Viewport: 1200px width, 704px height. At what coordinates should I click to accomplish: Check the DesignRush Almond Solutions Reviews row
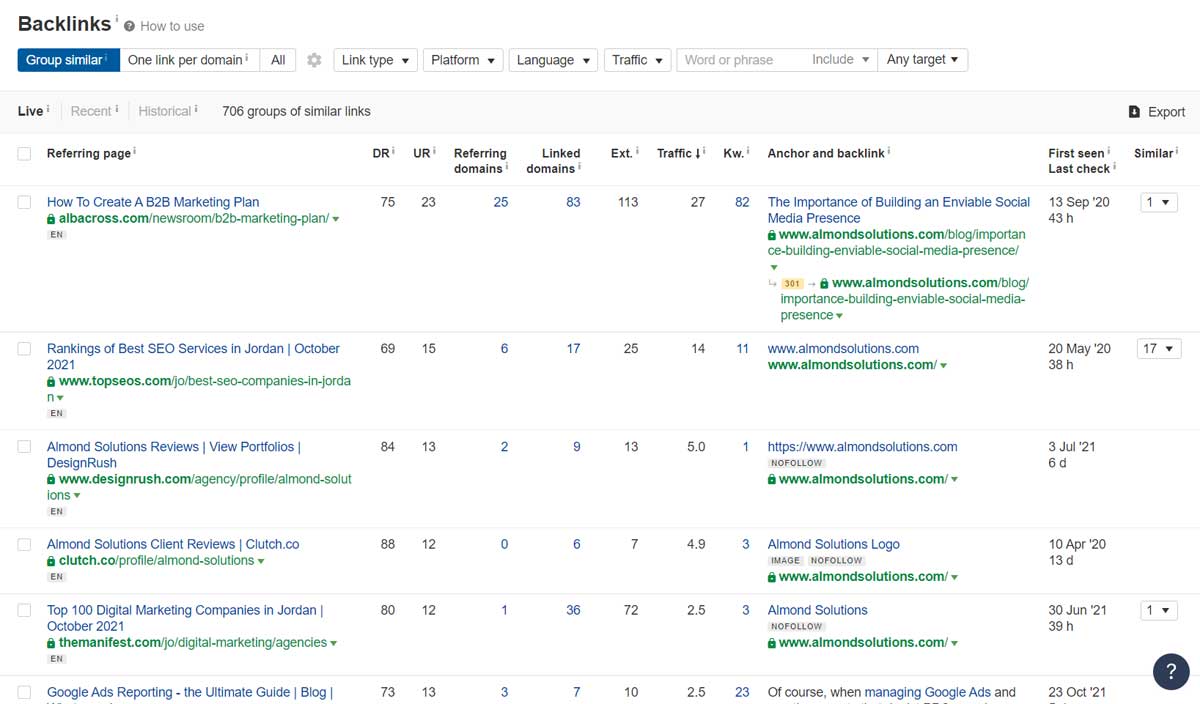[24, 447]
